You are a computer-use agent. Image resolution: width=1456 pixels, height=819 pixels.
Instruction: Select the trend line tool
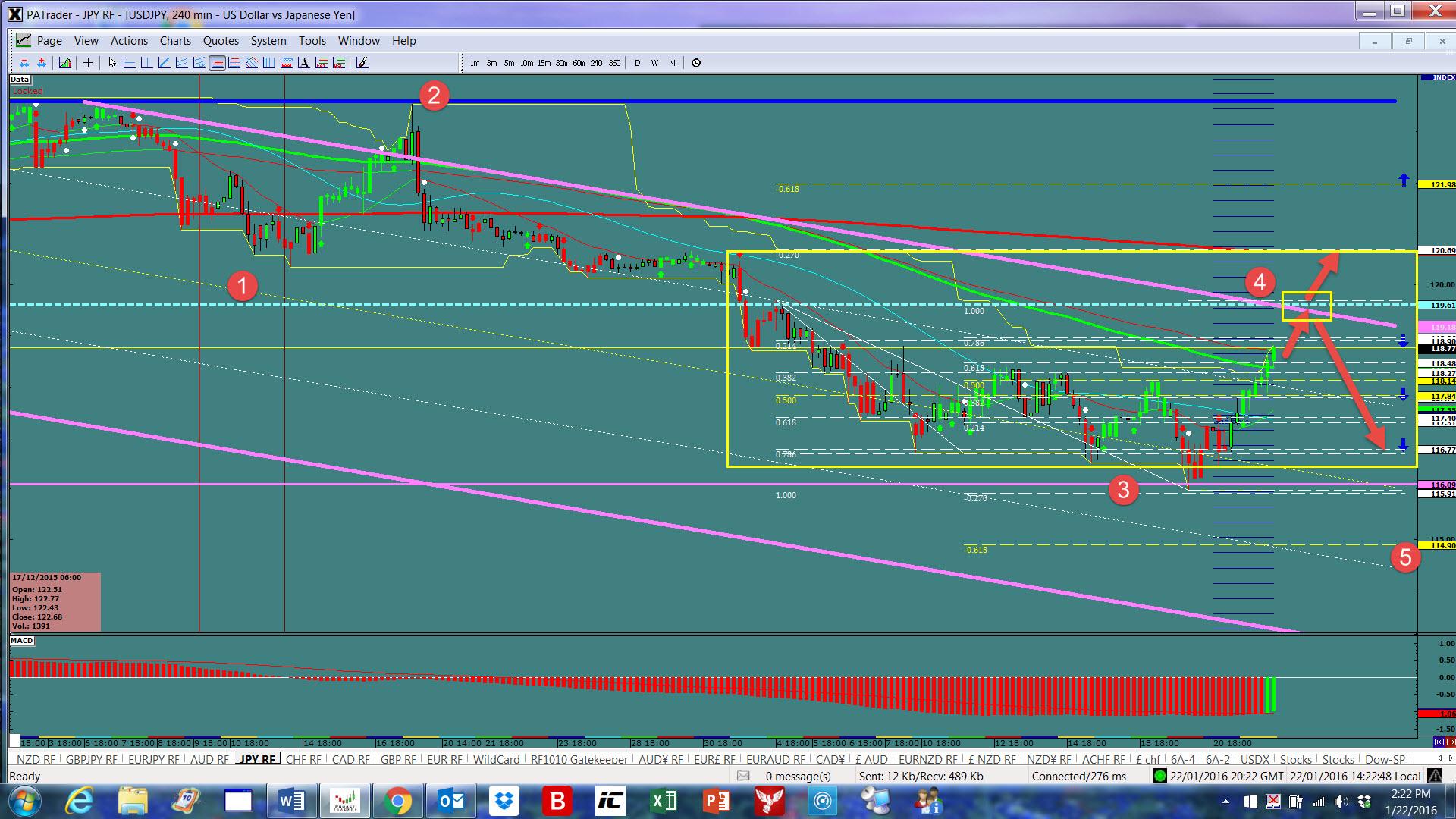coord(164,63)
